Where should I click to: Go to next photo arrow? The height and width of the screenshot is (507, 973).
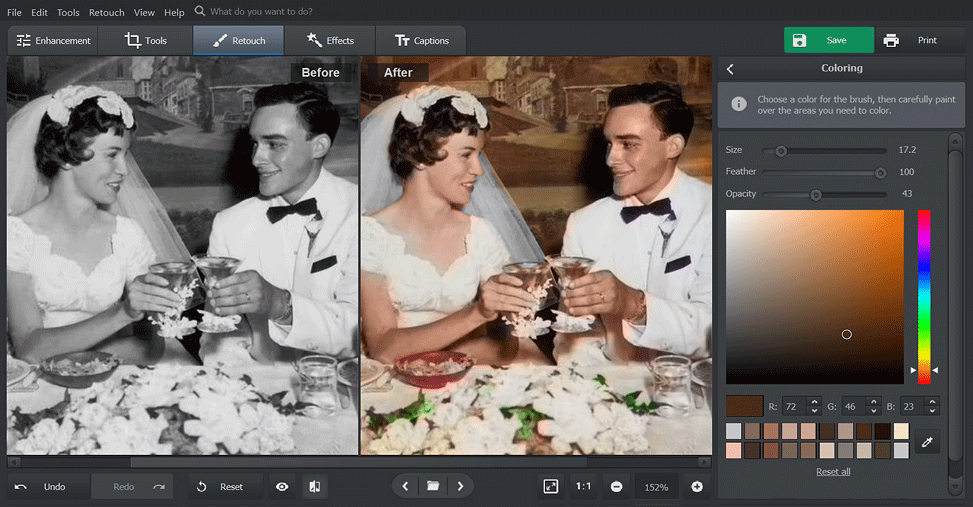pyautogui.click(x=460, y=486)
